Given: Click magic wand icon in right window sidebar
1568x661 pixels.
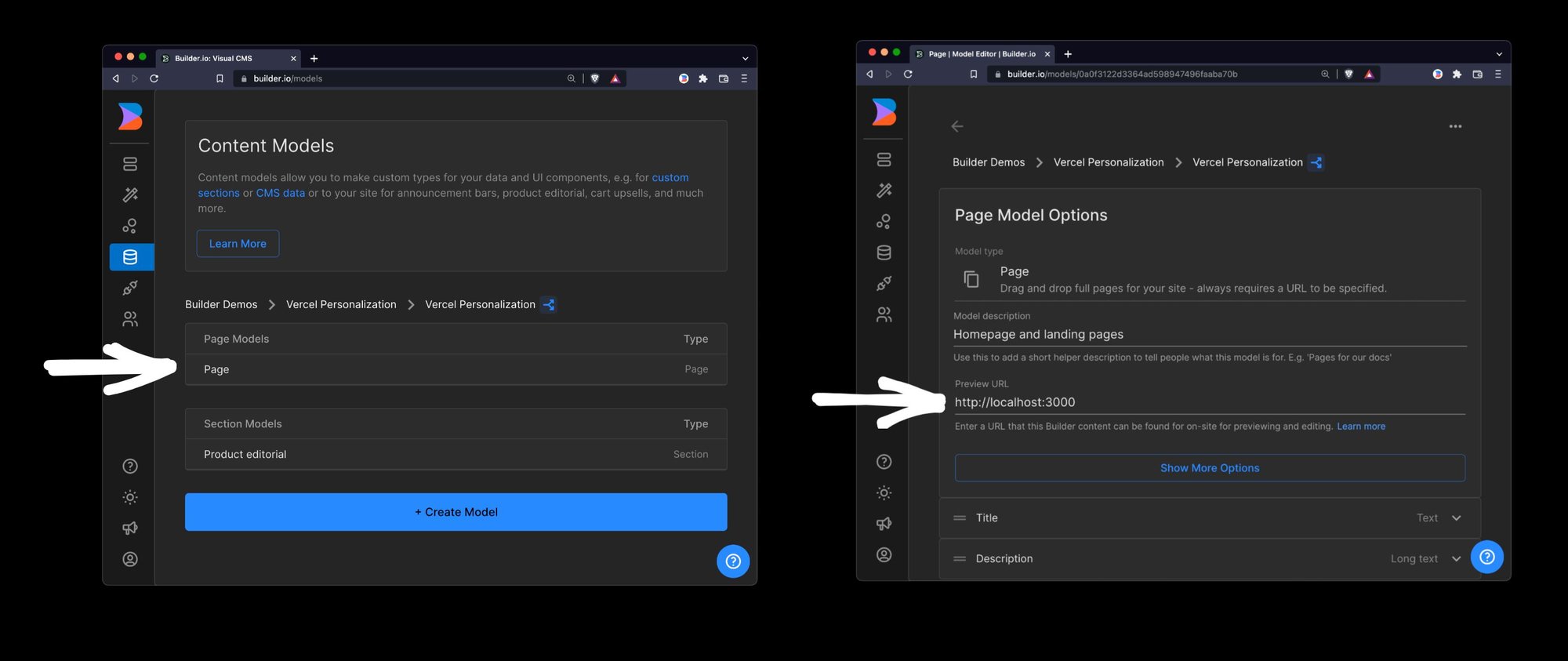Looking at the screenshot, I should pyautogui.click(x=884, y=191).
